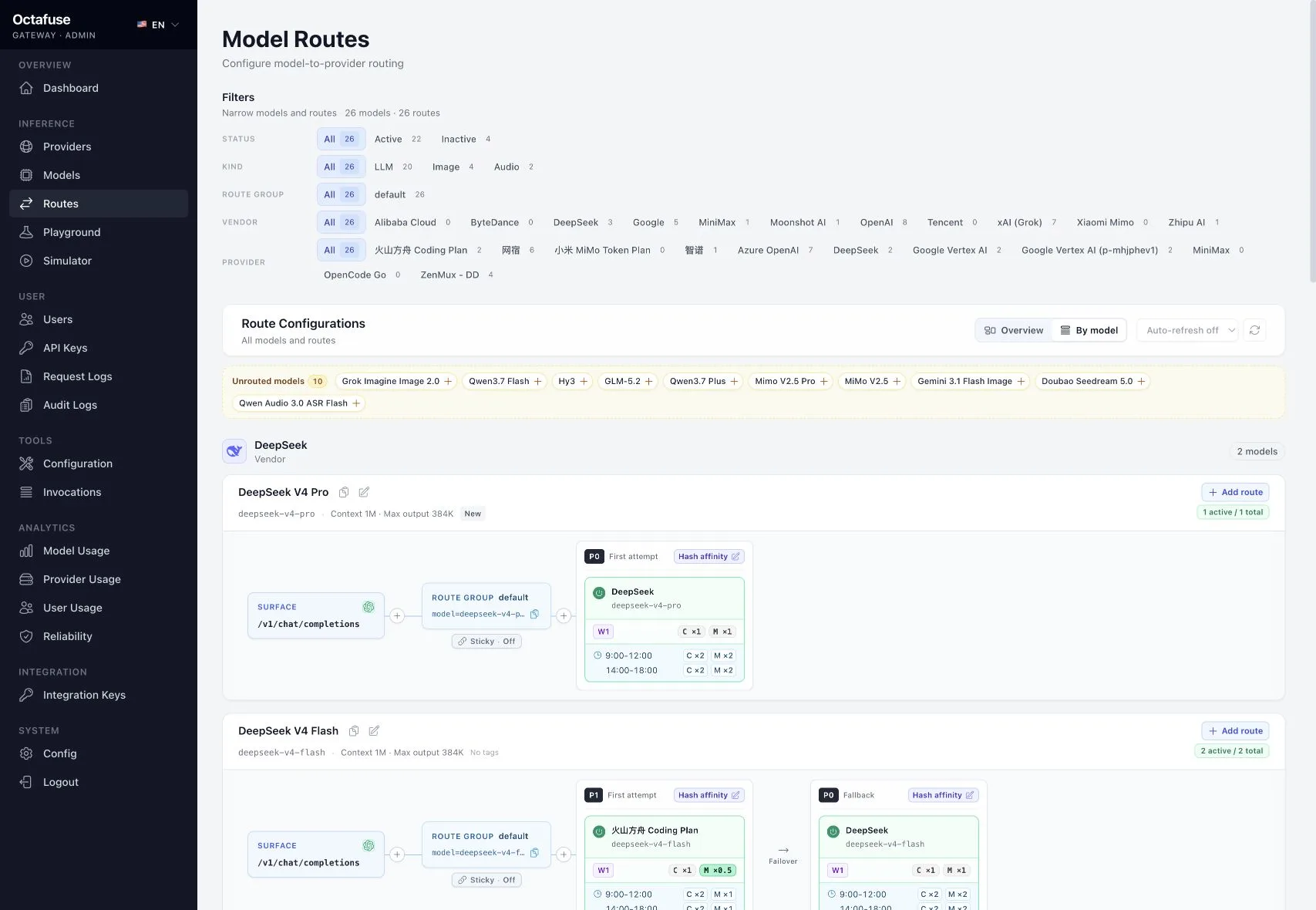1316x910 pixels.
Task: Open the Playground page
Action: [99, 232]
